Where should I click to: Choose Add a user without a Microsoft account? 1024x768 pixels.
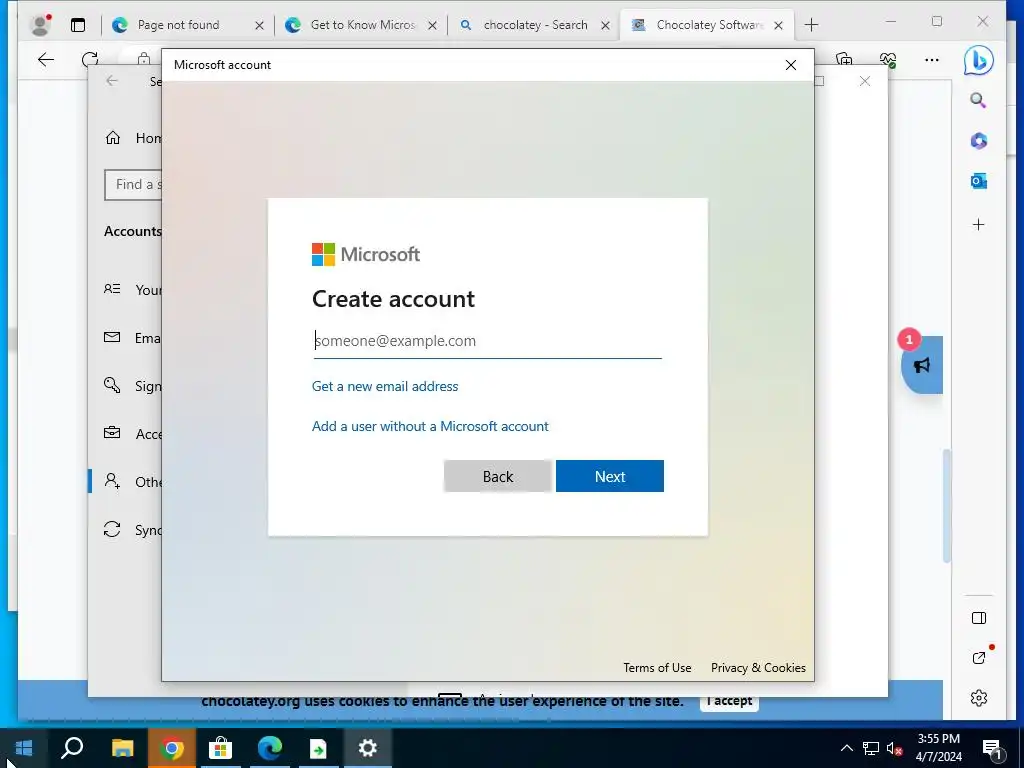point(430,426)
